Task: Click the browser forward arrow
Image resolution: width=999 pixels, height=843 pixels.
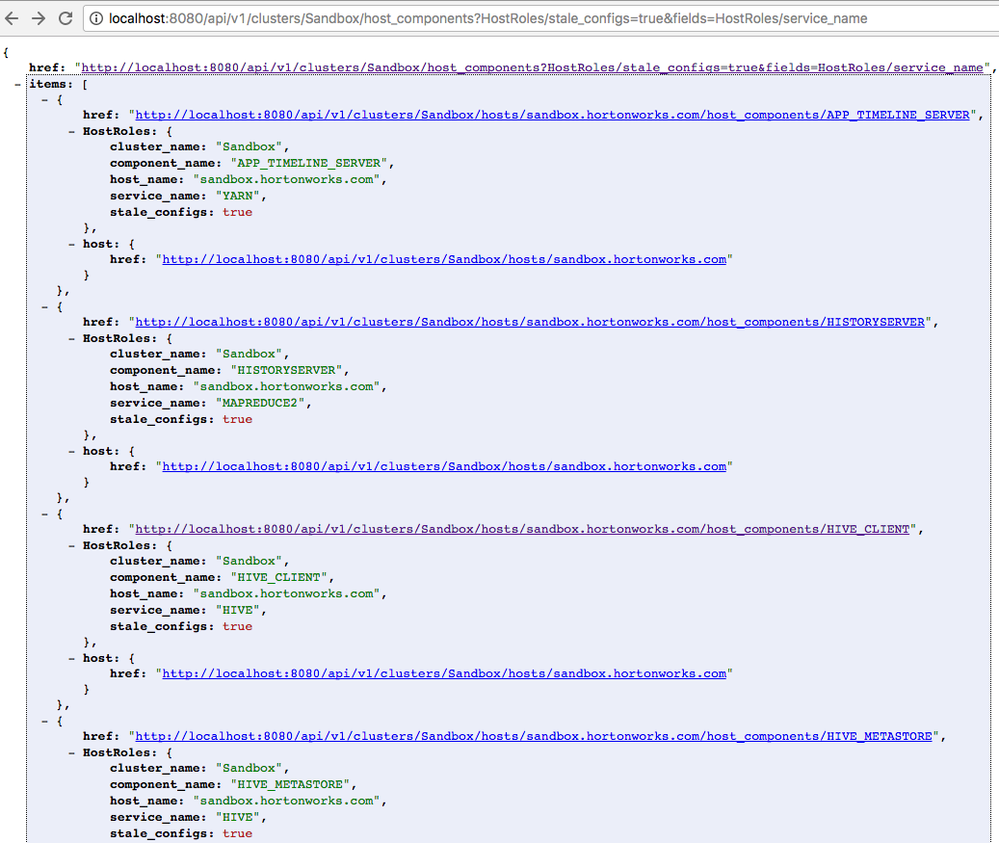Action: (x=37, y=17)
